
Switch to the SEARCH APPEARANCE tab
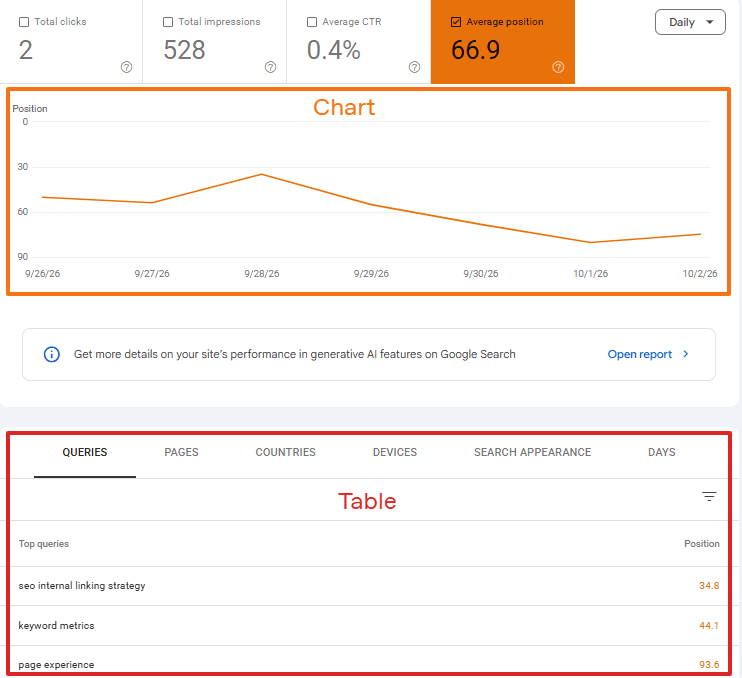532,452
